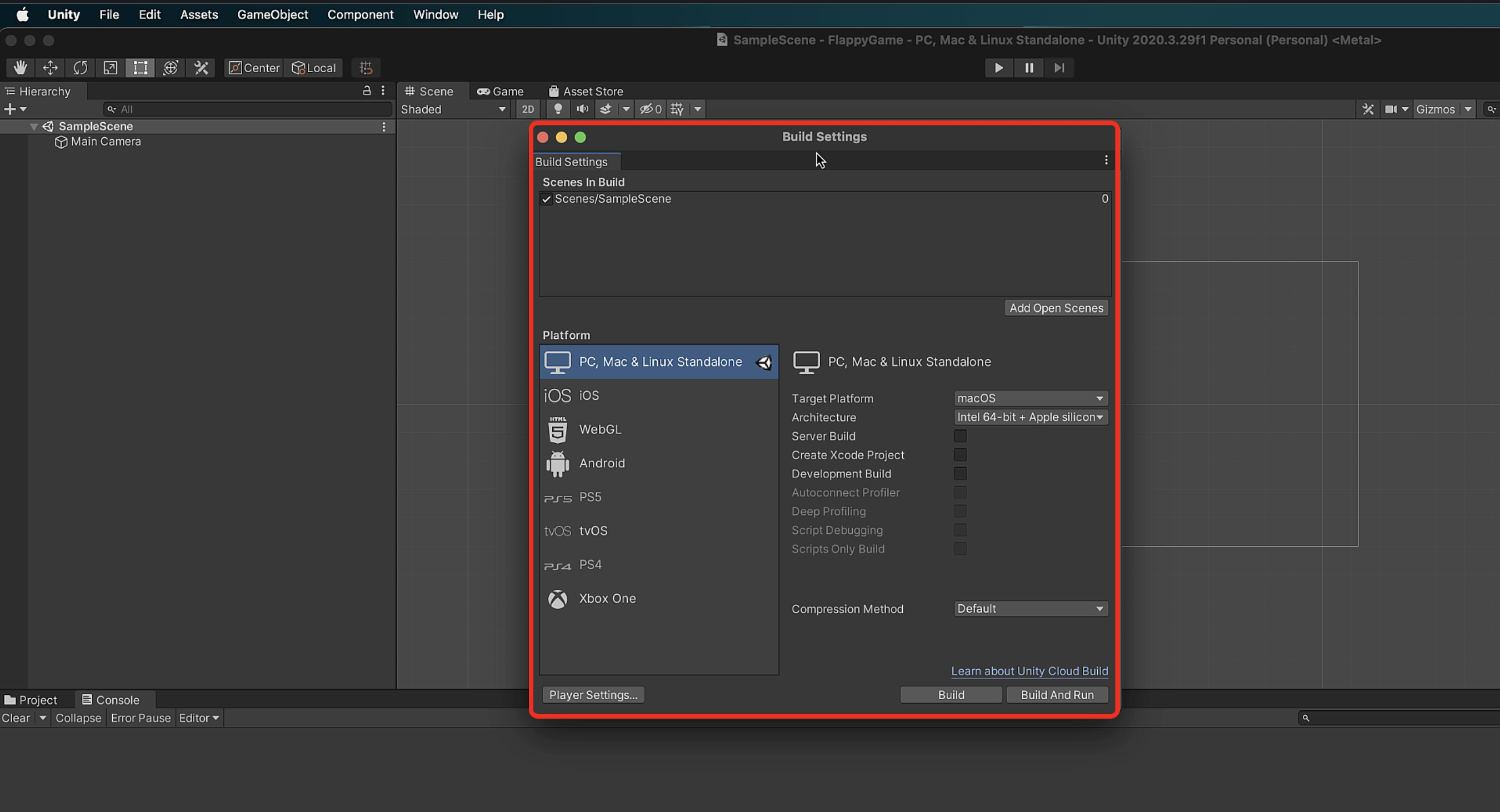Select Android platform
The height and width of the screenshot is (812, 1500).
659,464
